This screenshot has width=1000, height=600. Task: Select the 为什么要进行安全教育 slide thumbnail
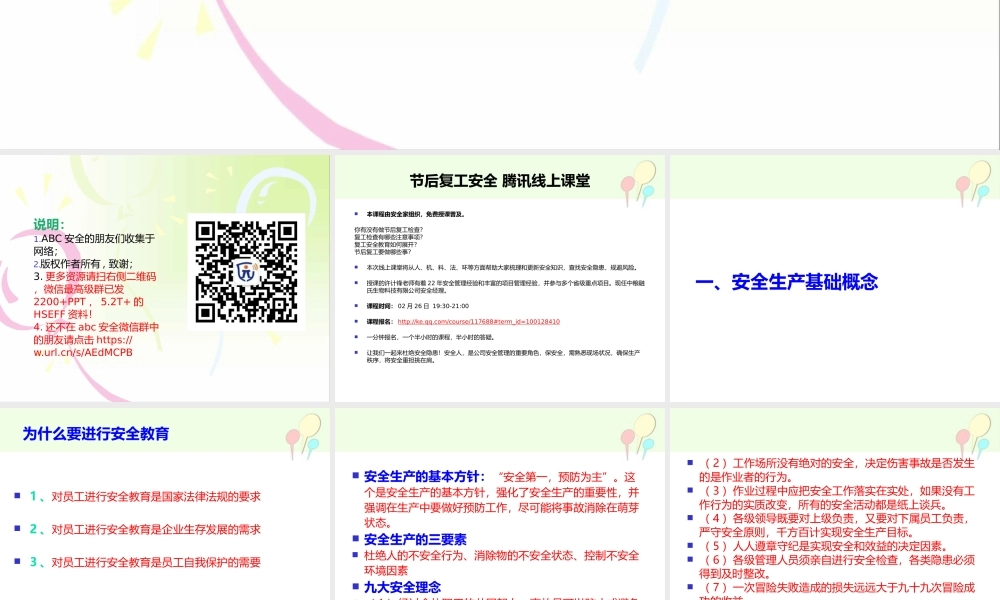pos(165,504)
